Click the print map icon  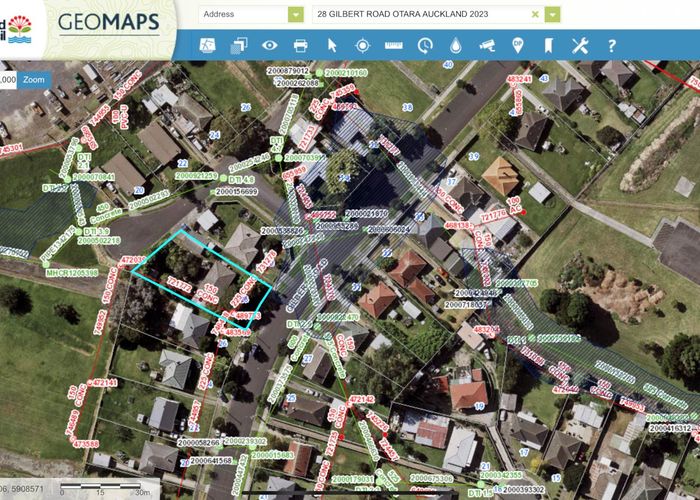tap(300, 45)
